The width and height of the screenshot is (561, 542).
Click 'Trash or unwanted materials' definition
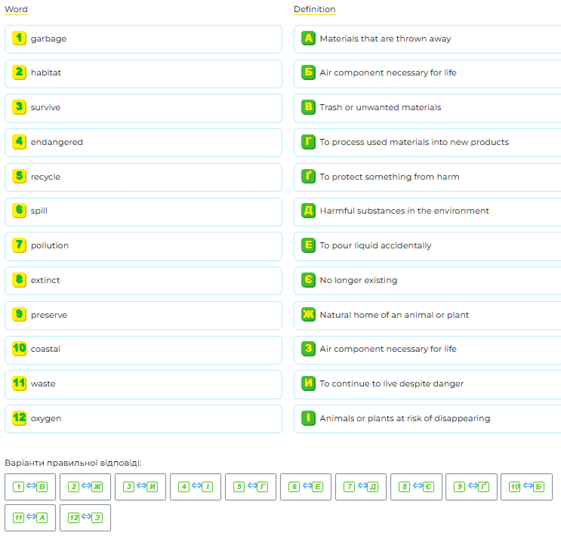click(x=380, y=107)
